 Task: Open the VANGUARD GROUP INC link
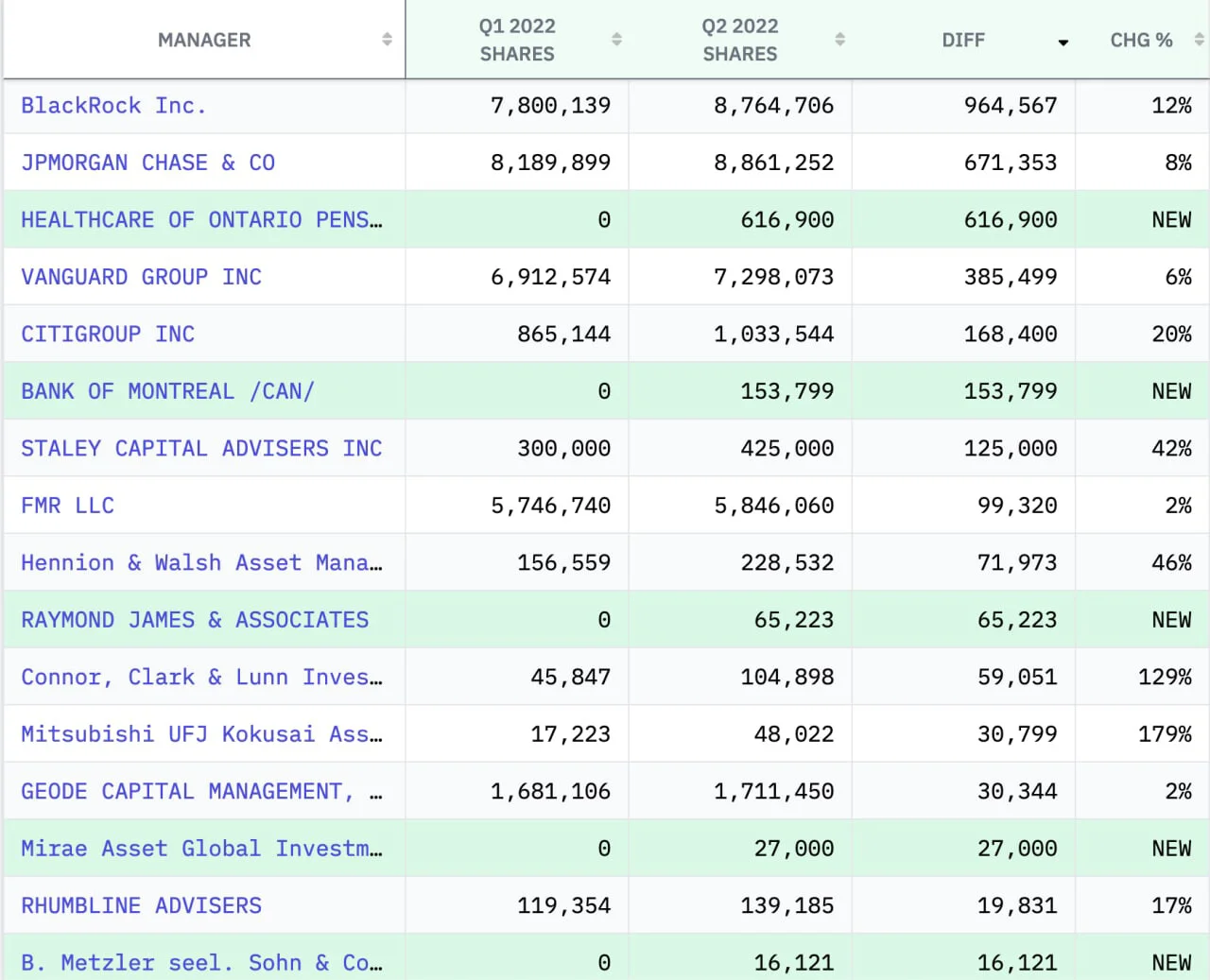142,277
